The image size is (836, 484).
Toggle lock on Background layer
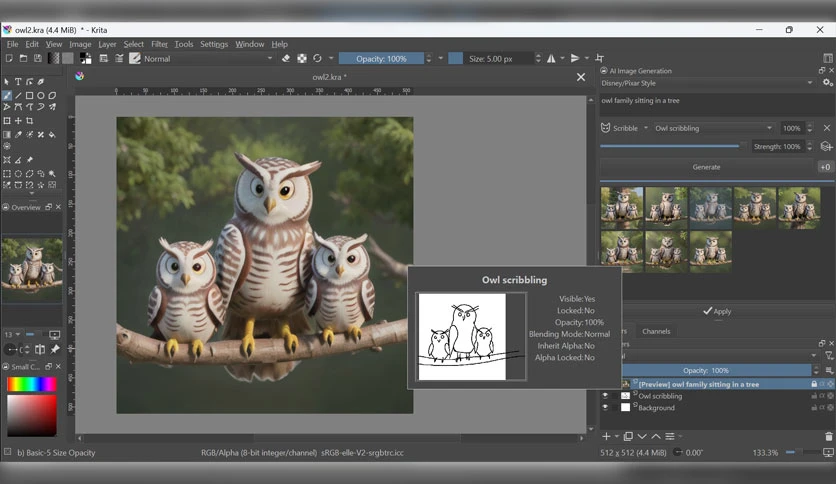pyautogui.click(x=814, y=408)
